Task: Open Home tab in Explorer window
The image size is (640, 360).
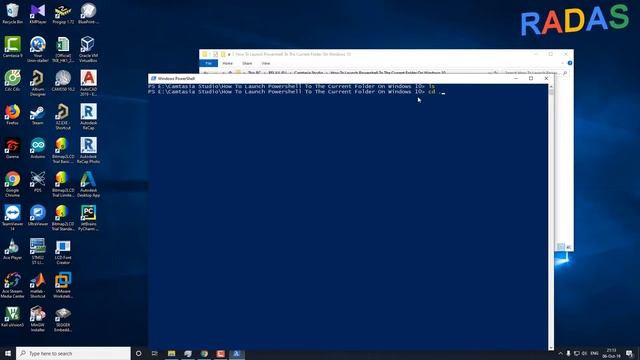Action: pos(227,63)
